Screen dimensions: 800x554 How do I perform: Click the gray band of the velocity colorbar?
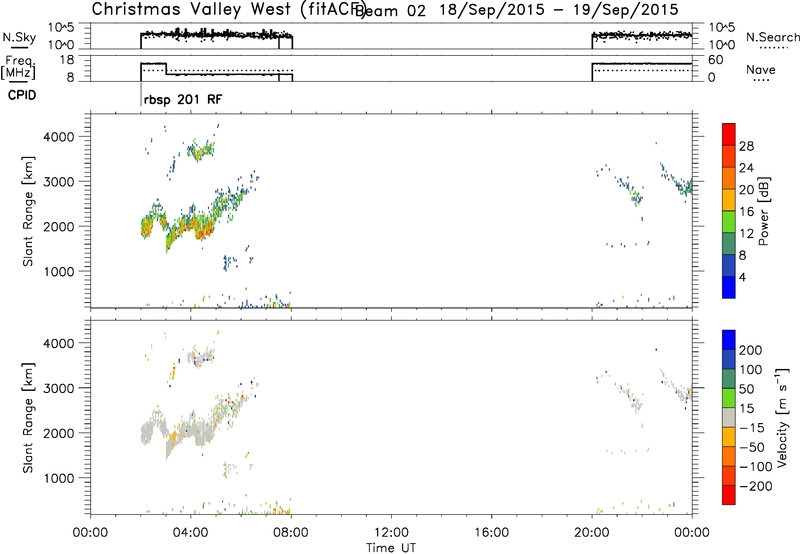(x=729, y=417)
